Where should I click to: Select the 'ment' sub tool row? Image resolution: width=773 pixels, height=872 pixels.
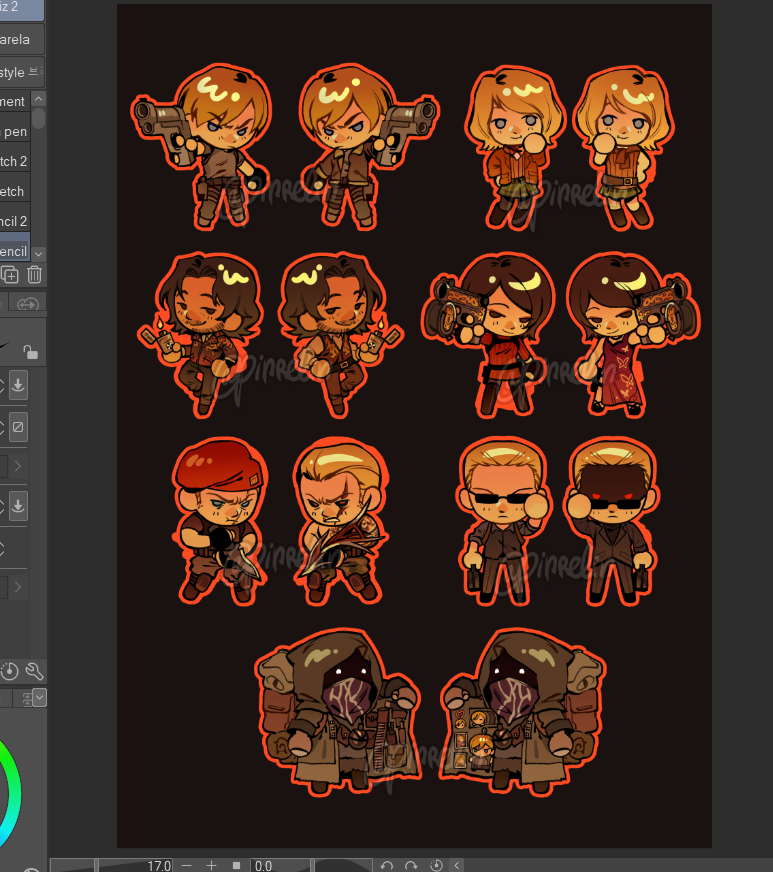[x=15, y=102]
